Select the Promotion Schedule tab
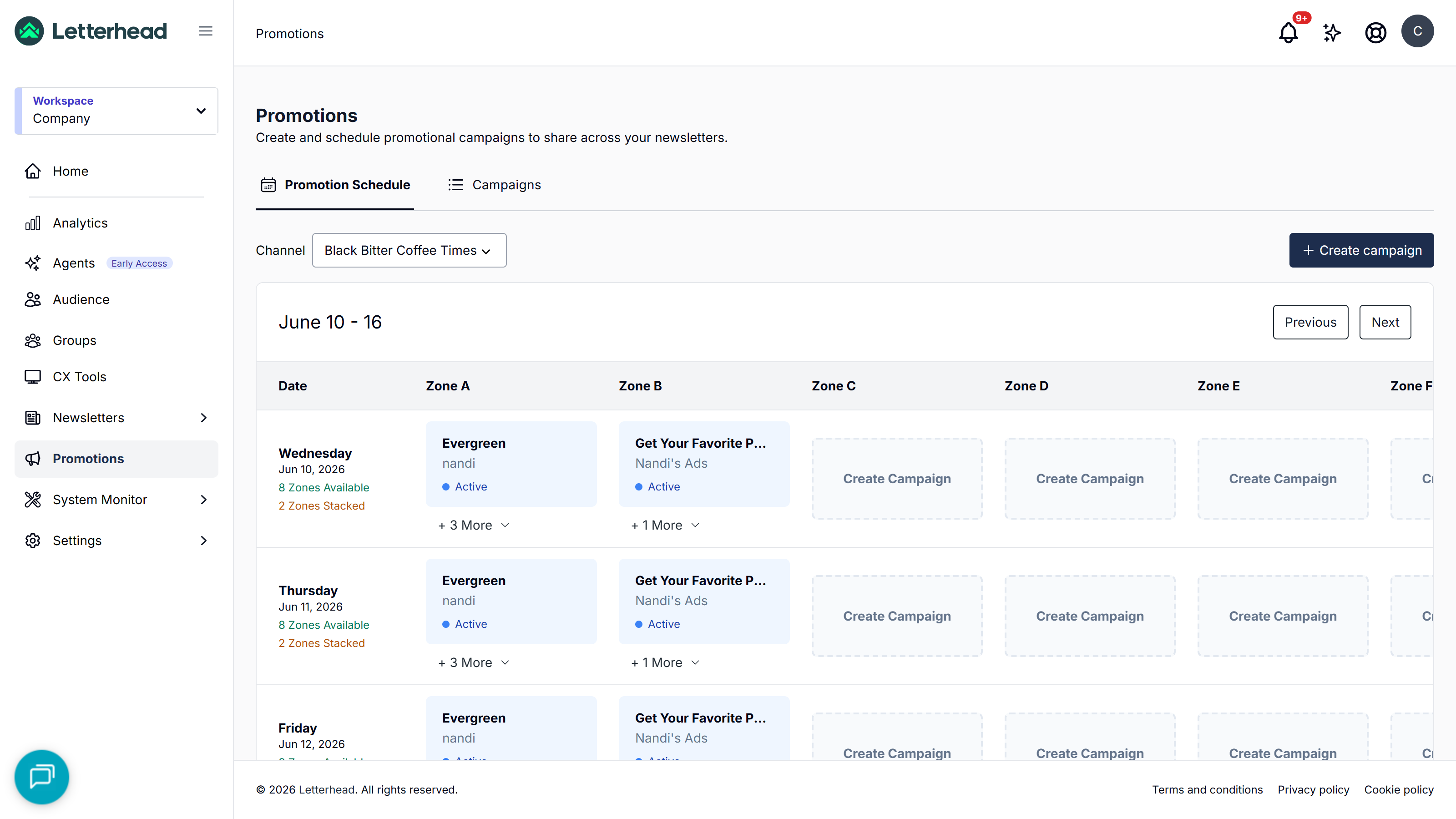This screenshot has width=1456, height=819. pyautogui.click(x=335, y=185)
